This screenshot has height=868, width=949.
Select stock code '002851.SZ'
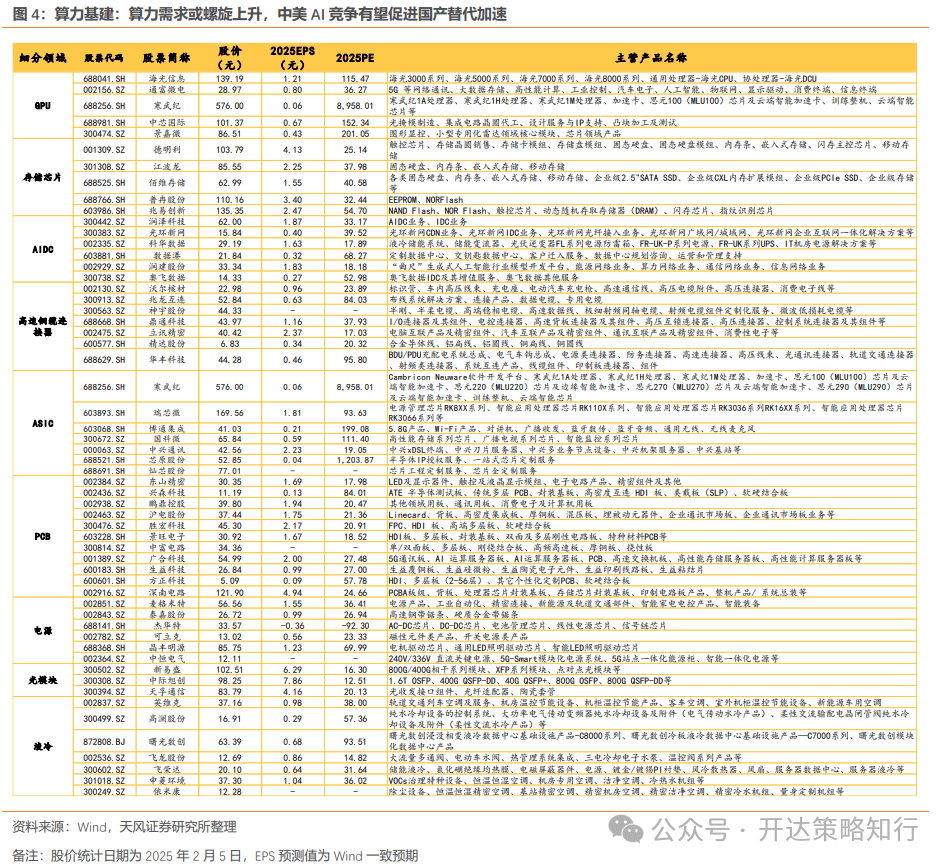click(x=104, y=603)
